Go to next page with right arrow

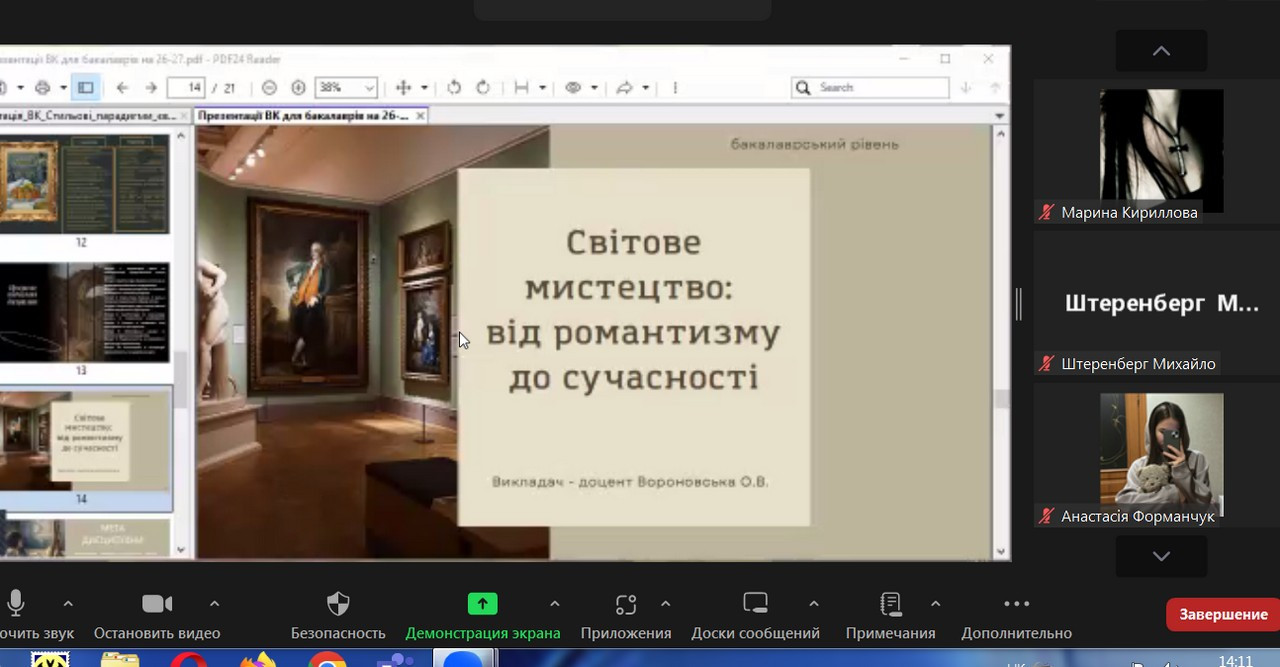pos(150,88)
